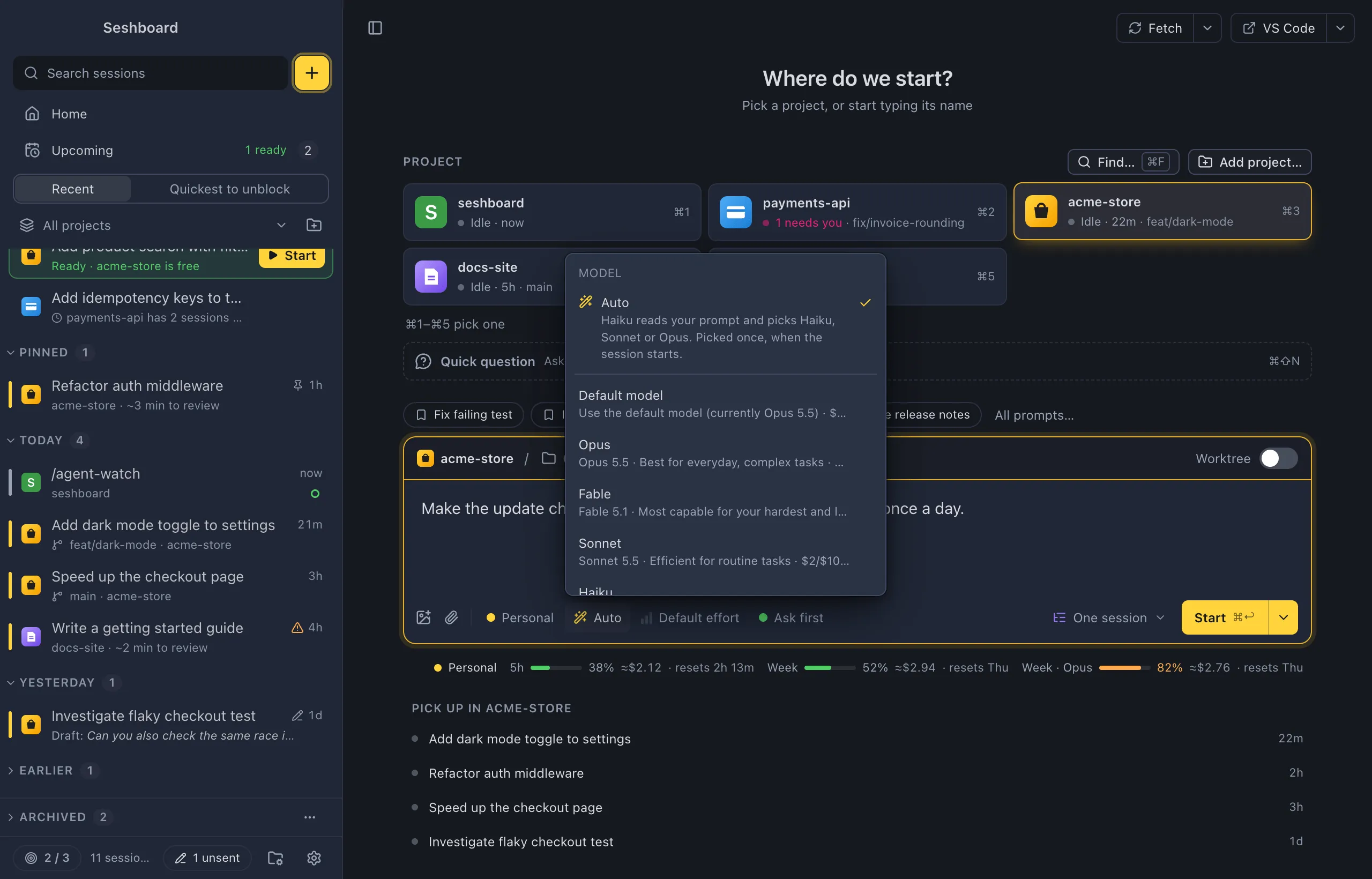Click the Quick question help icon
The height and width of the screenshot is (879, 1372).
tap(423, 361)
